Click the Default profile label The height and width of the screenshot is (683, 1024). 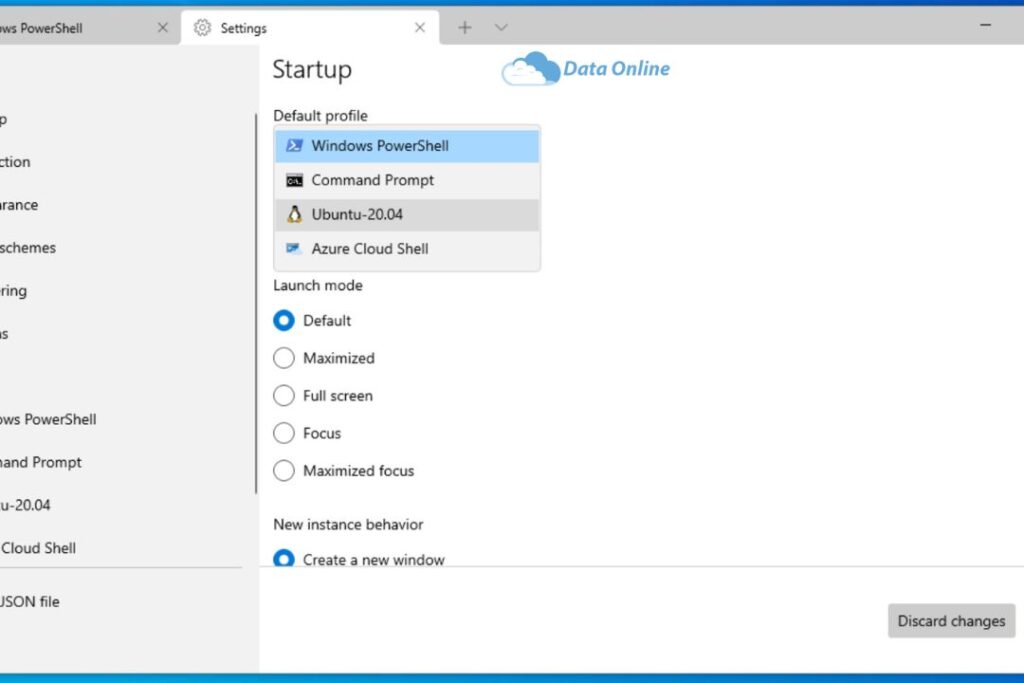click(x=321, y=116)
